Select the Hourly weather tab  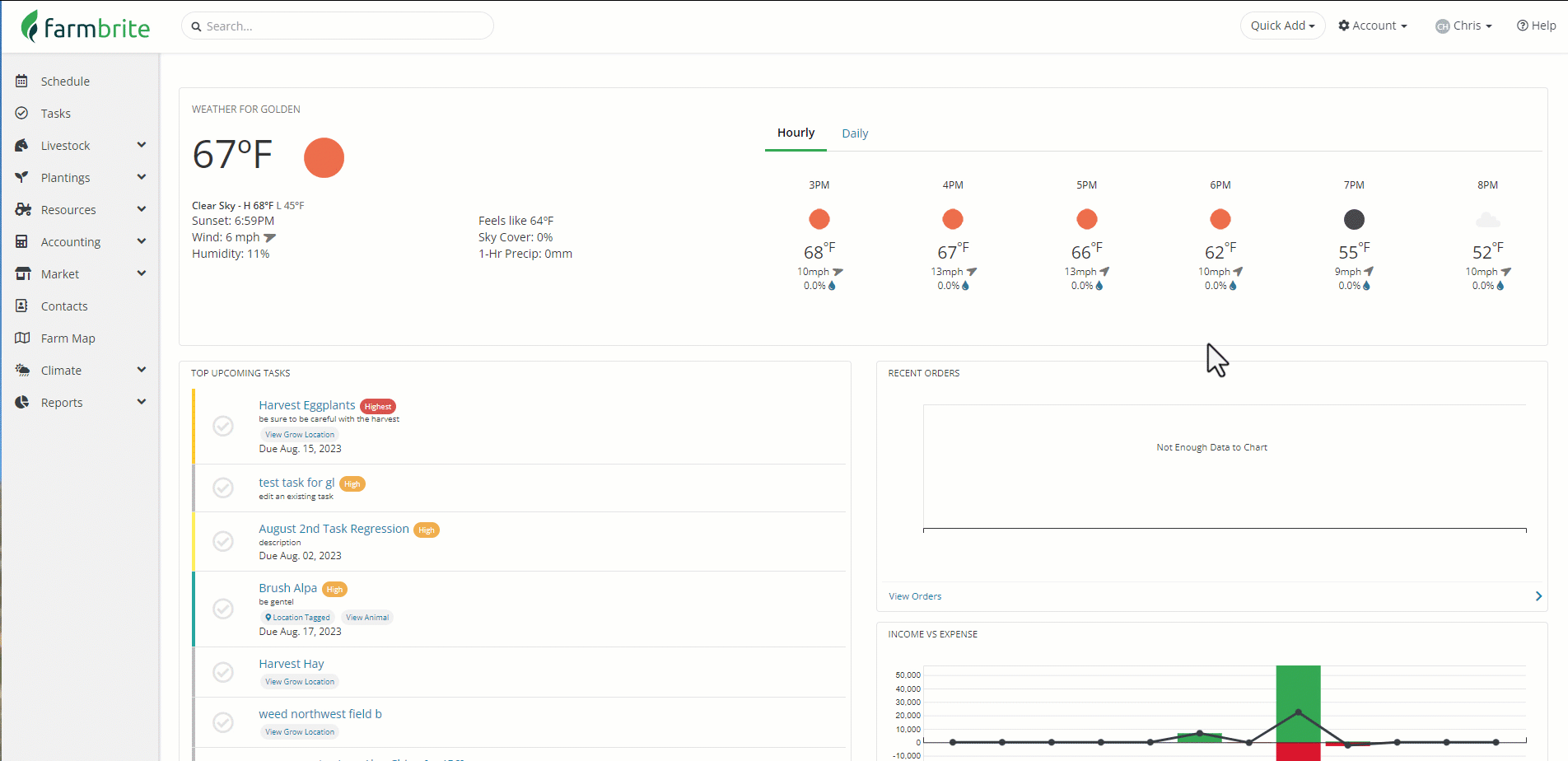click(x=796, y=133)
